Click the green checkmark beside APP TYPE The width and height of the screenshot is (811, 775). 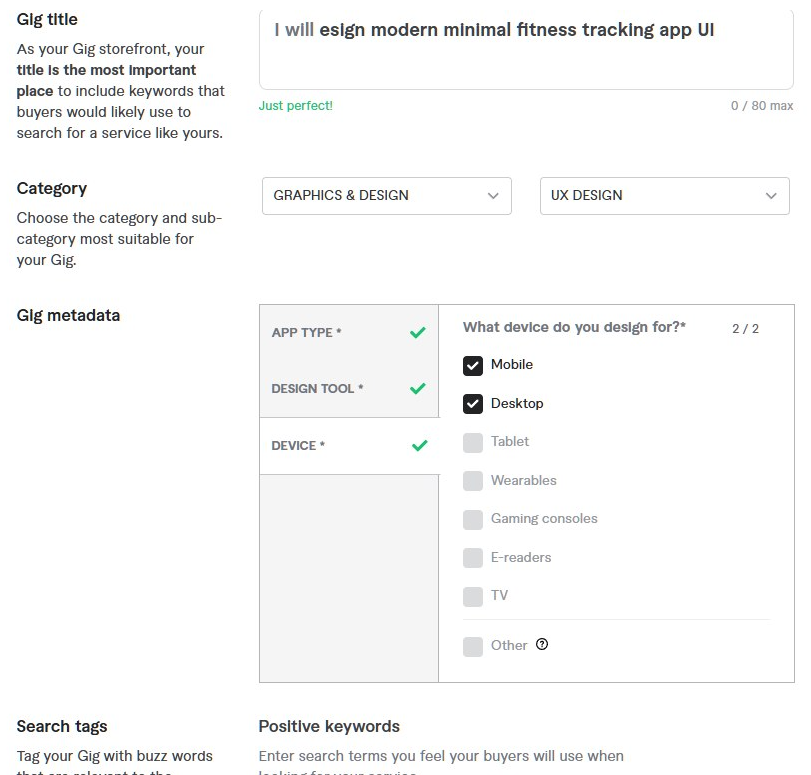click(x=417, y=332)
